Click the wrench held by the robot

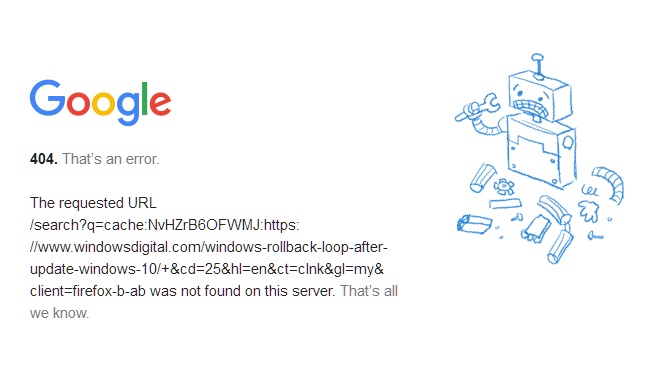477,107
